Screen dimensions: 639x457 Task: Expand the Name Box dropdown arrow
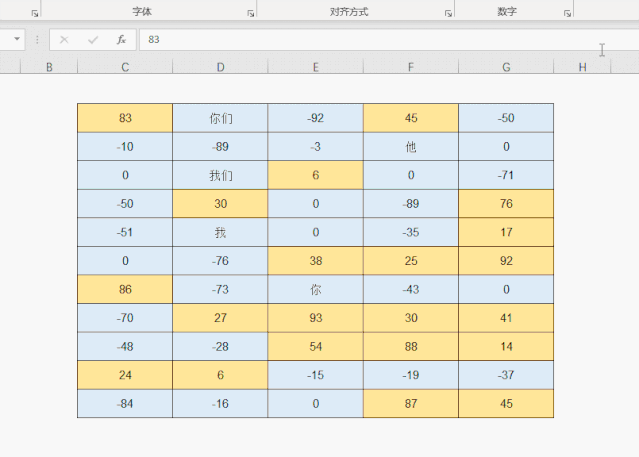pos(17,40)
